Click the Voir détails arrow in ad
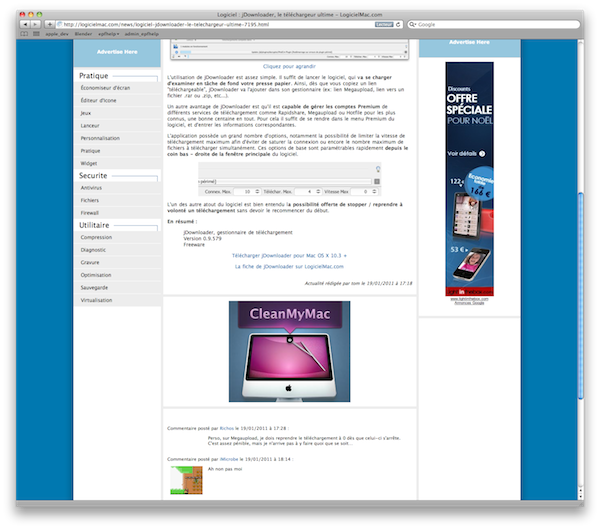 482,154
